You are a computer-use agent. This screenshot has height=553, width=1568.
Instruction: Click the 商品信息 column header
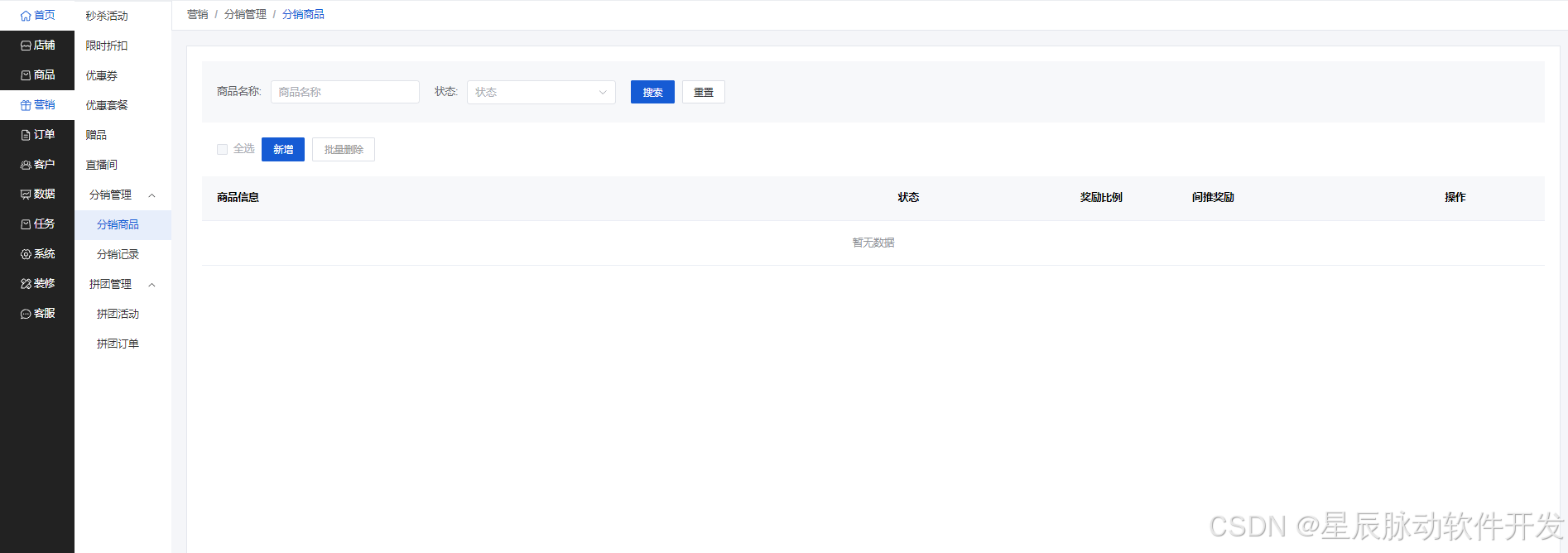(238, 197)
